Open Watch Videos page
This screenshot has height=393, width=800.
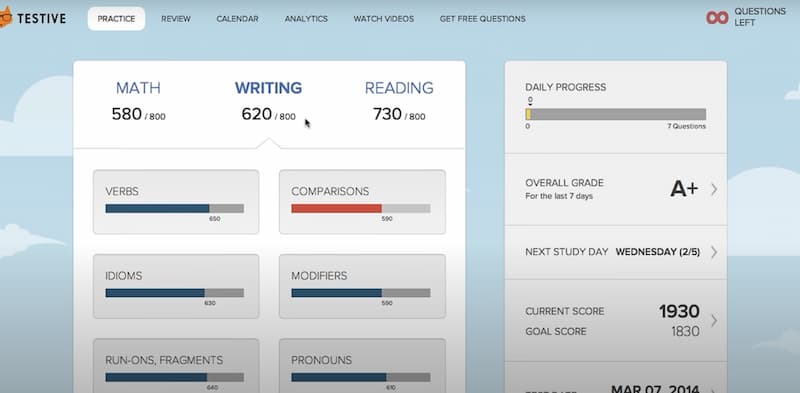[x=384, y=19]
